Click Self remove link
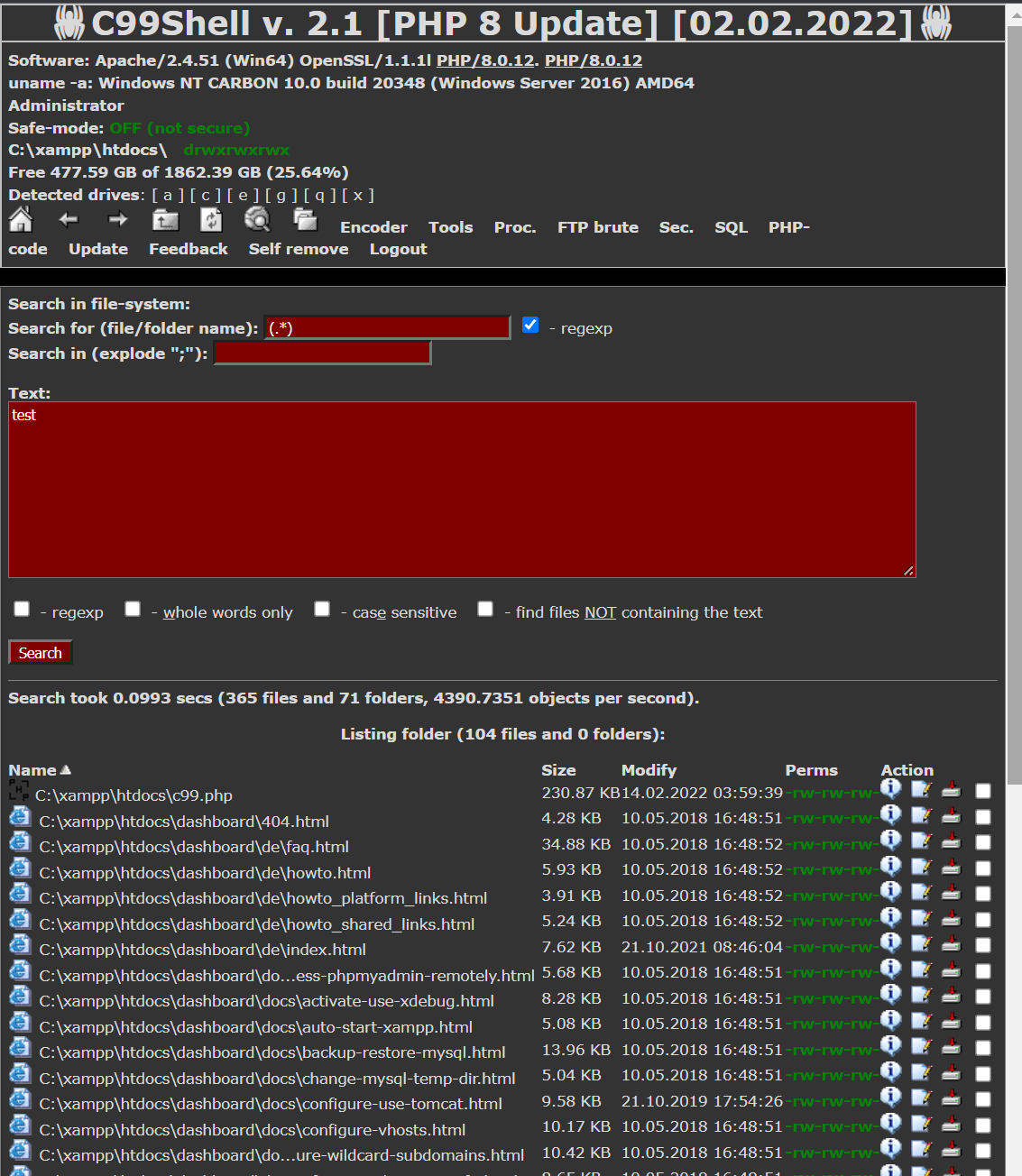This screenshot has height=1176, width=1022. 299,249
